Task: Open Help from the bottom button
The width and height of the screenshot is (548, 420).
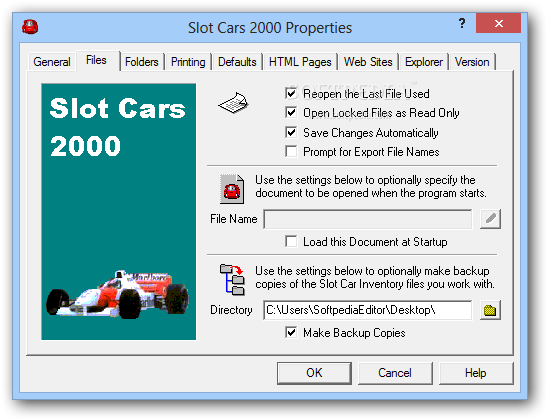Action: [x=476, y=373]
